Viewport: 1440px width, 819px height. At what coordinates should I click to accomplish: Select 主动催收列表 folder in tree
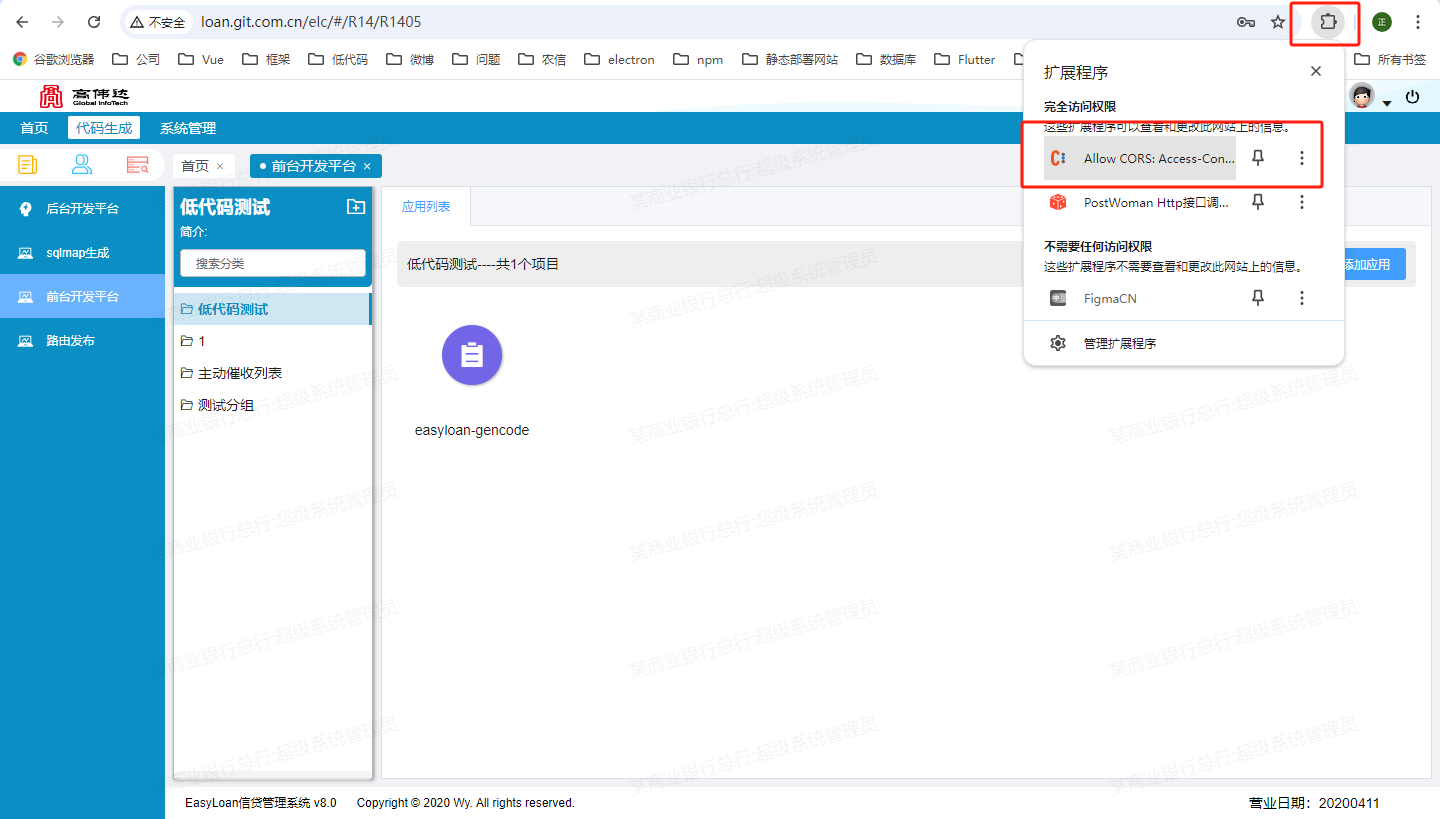[x=240, y=373]
